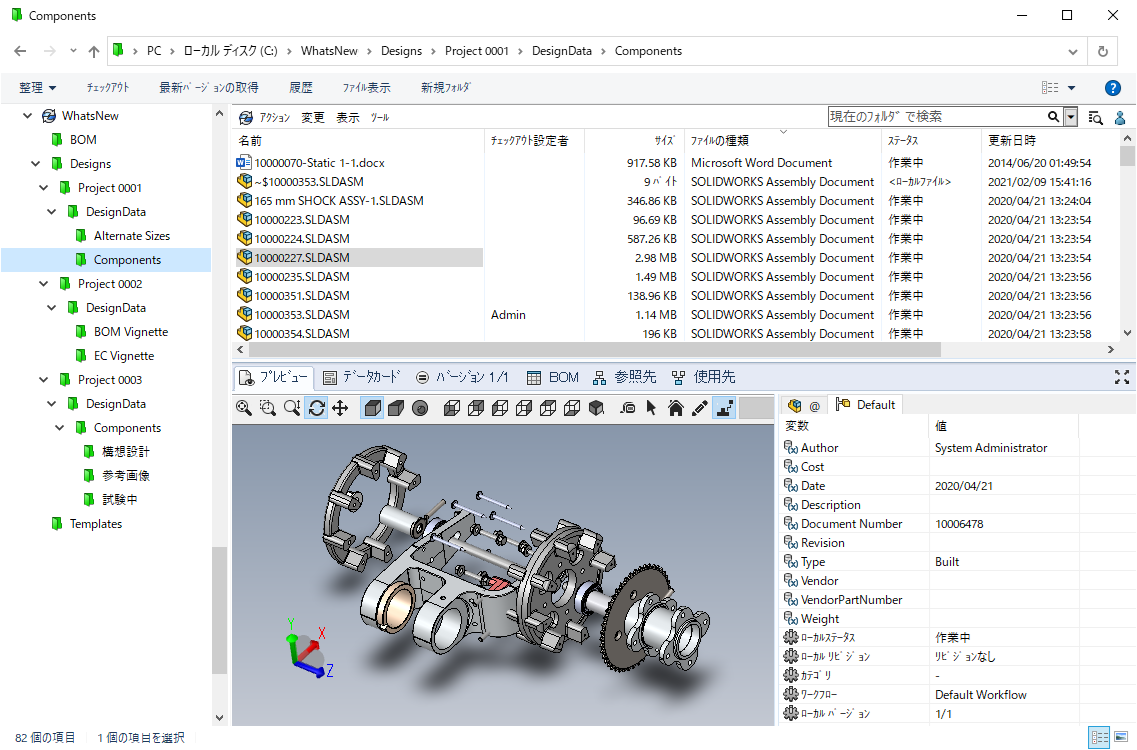
Task: Click the Home view icon in preview
Action: (675, 408)
